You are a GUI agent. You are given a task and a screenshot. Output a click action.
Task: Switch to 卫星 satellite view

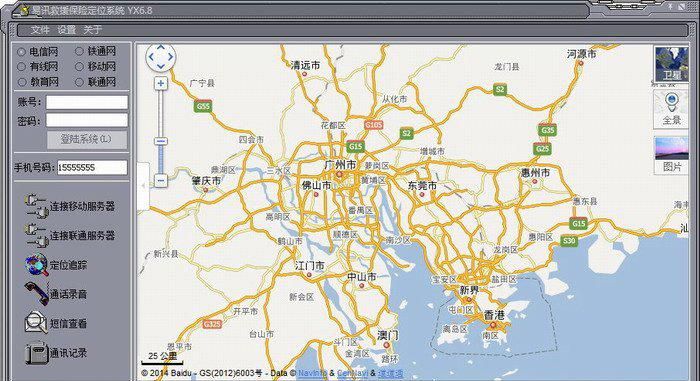(x=671, y=64)
